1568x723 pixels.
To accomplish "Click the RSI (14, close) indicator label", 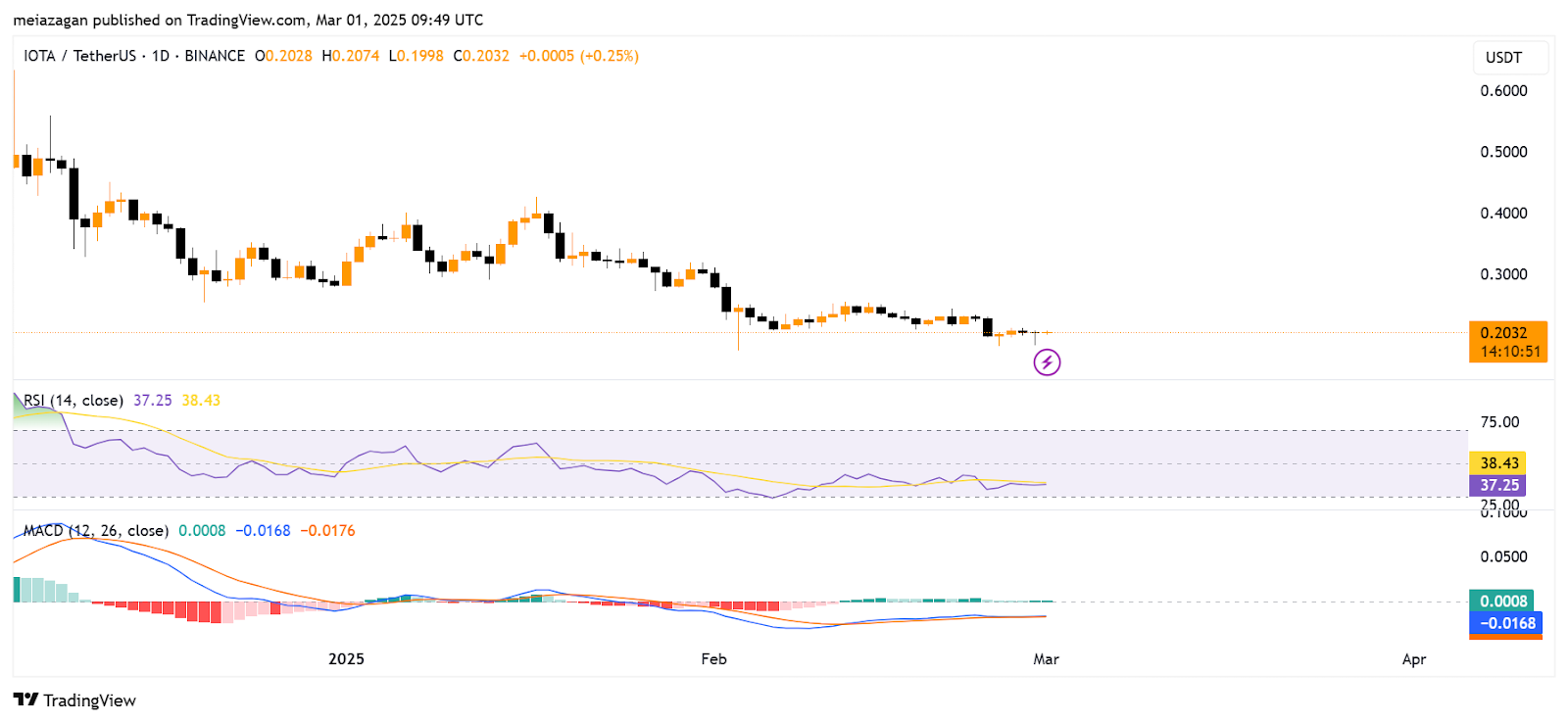I will [73, 400].
